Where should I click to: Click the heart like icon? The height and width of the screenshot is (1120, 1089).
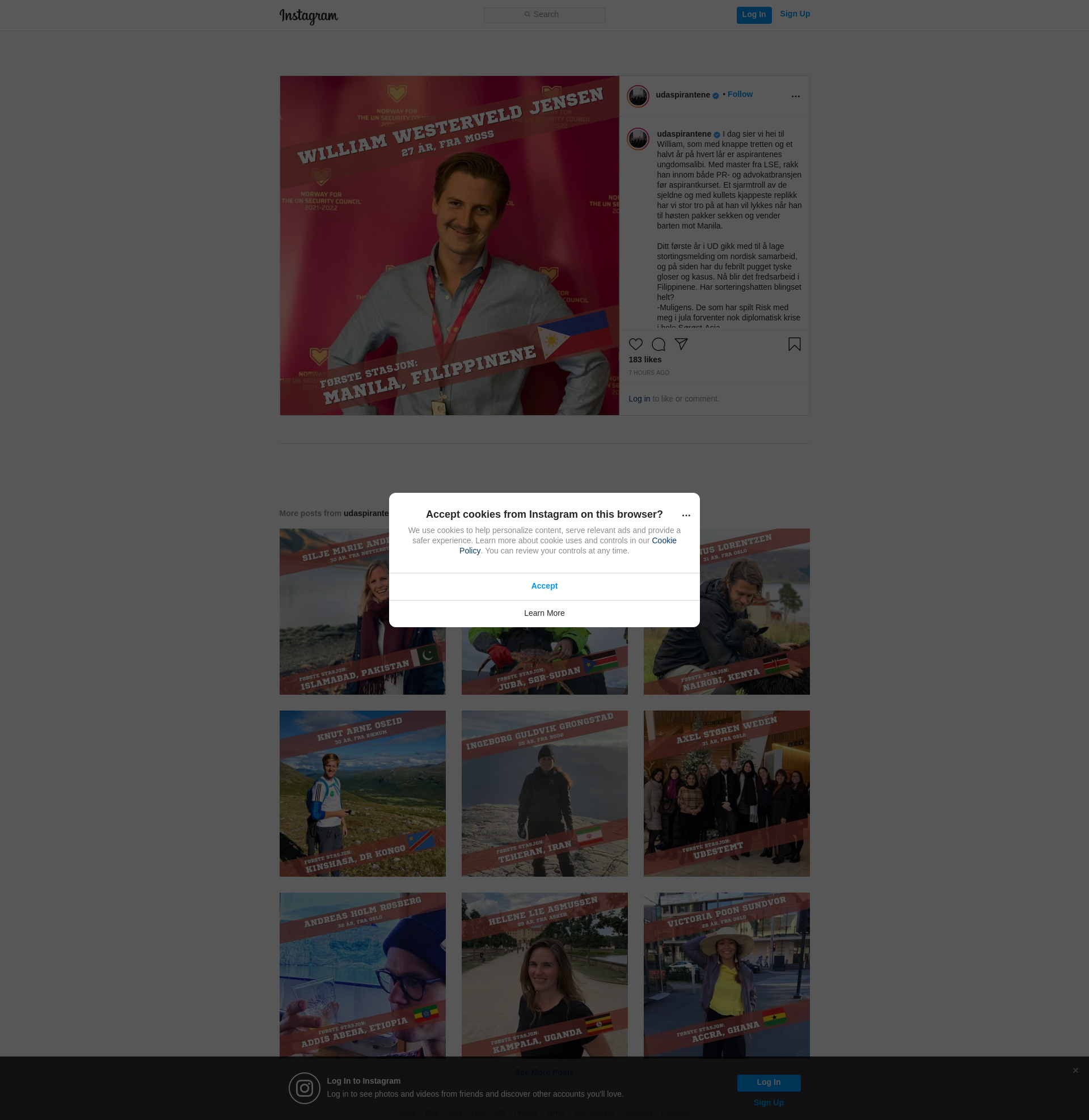pyautogui.click(x=635, y=344)
